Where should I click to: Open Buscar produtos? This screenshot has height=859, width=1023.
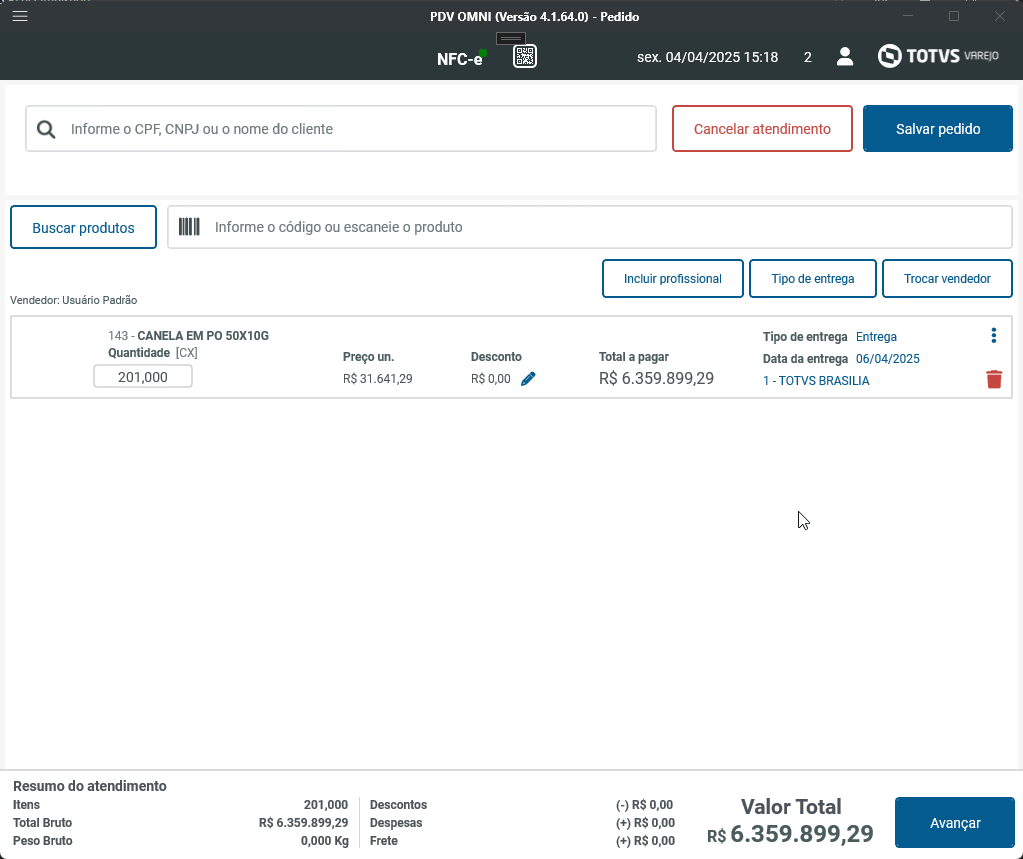[x=84, y=227]
